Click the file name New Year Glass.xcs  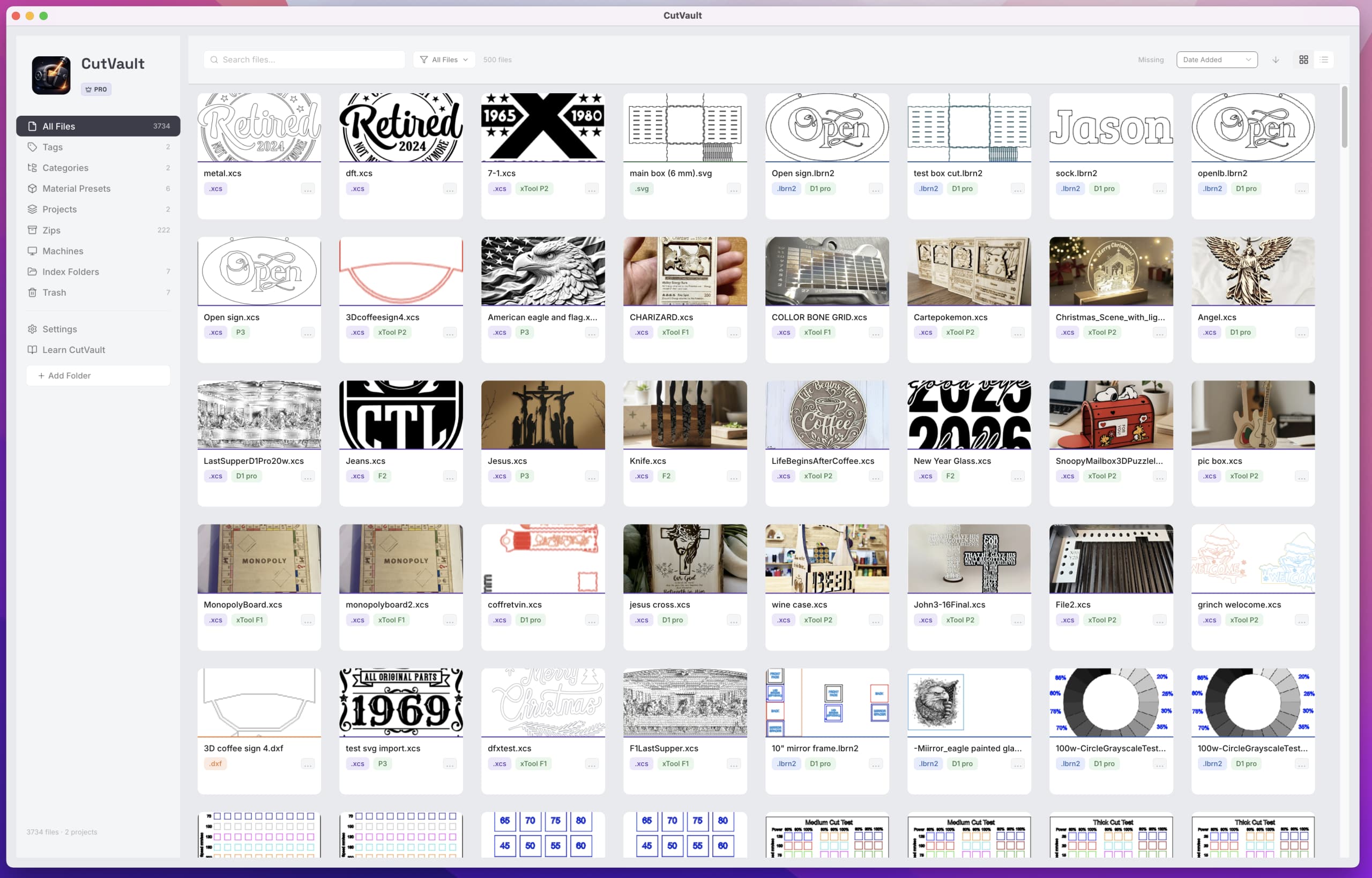point(952,461)
